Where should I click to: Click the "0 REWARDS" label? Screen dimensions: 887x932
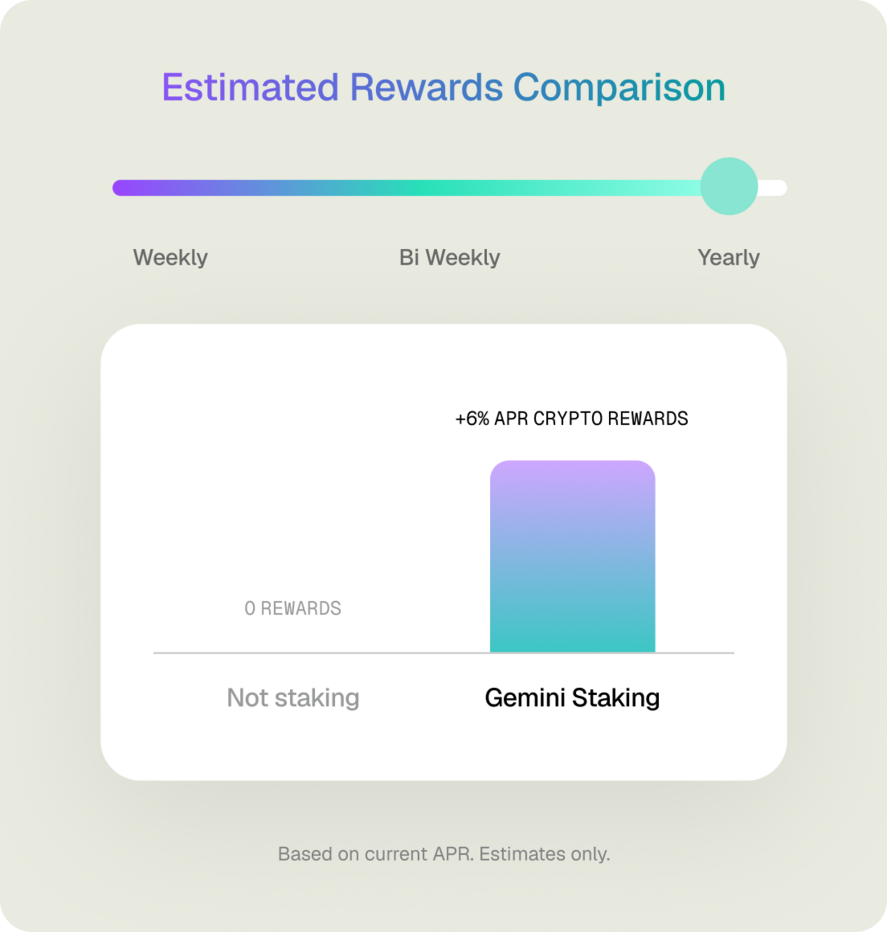[x=293, y=608]
